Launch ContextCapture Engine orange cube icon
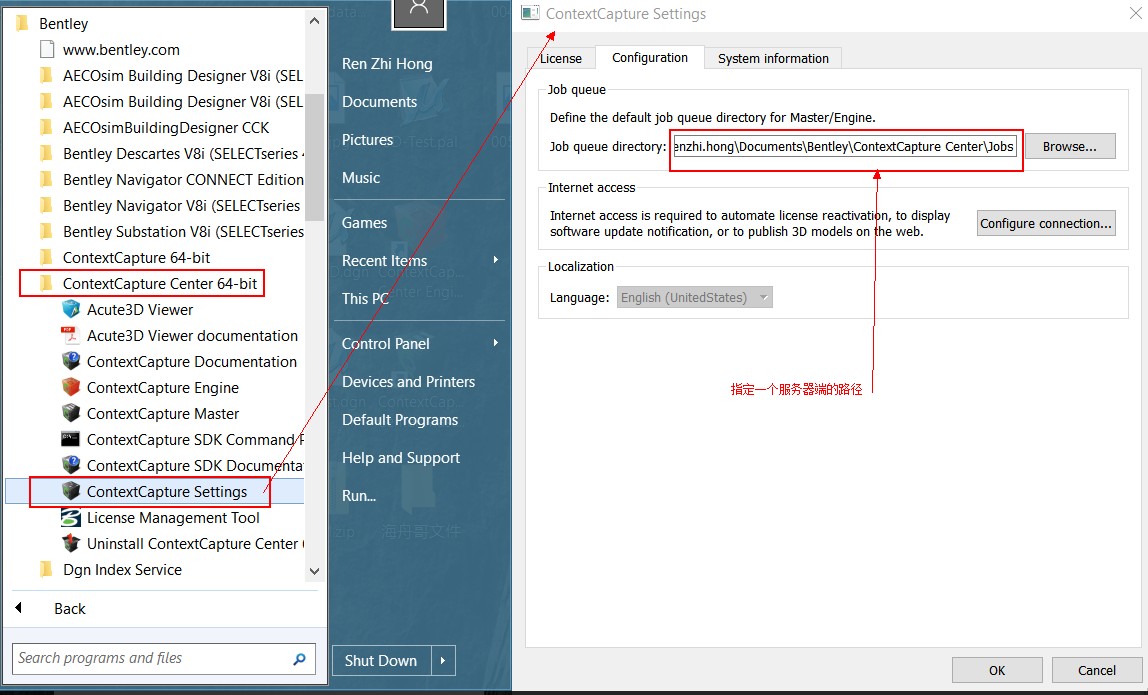 71,387
